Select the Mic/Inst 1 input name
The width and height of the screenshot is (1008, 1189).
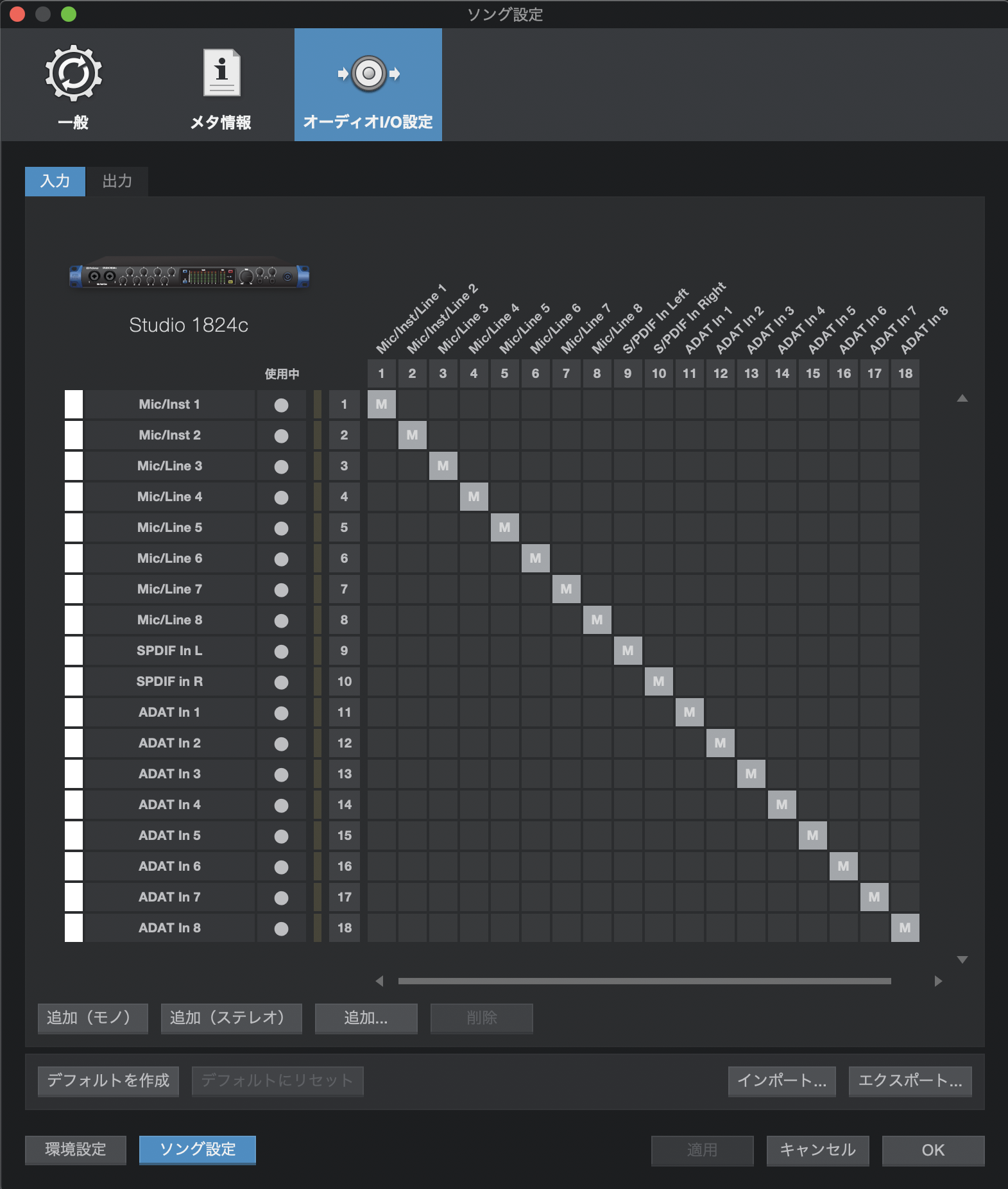(169, 404)
